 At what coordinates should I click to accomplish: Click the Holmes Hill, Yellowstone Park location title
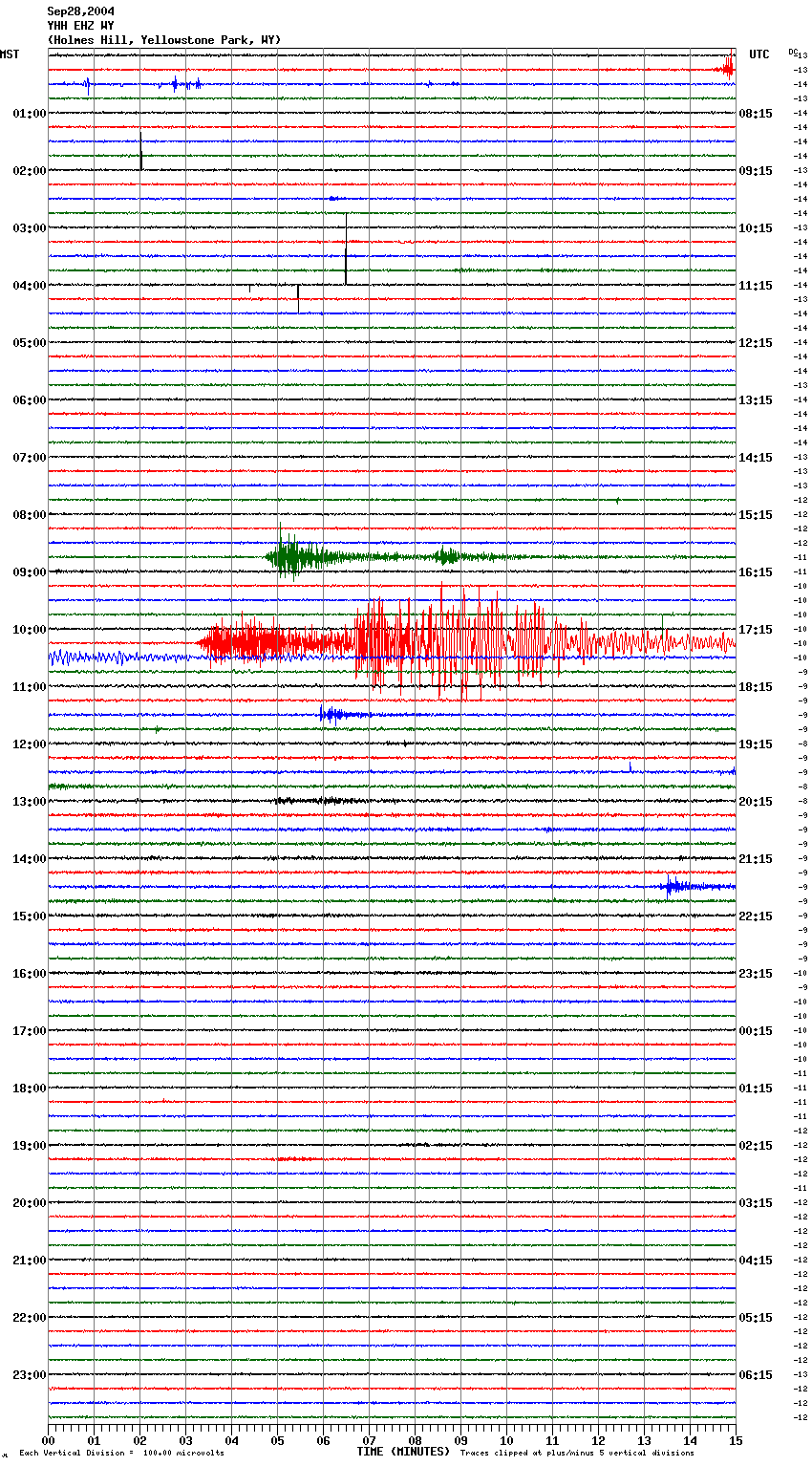(x=164, y=40)
